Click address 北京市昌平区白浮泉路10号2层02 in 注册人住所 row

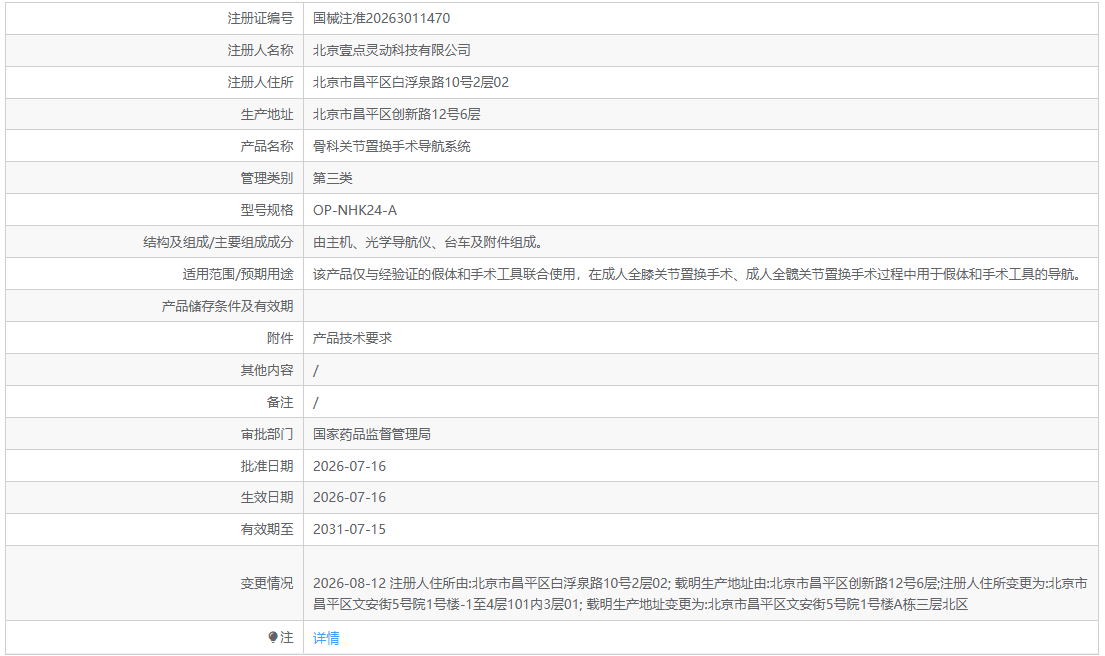coord(411,82)
